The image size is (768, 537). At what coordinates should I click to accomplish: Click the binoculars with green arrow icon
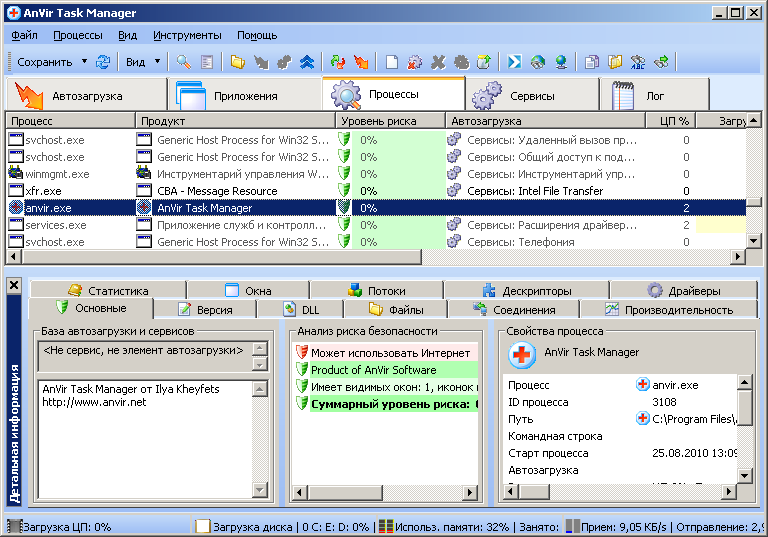click(662, 62)
